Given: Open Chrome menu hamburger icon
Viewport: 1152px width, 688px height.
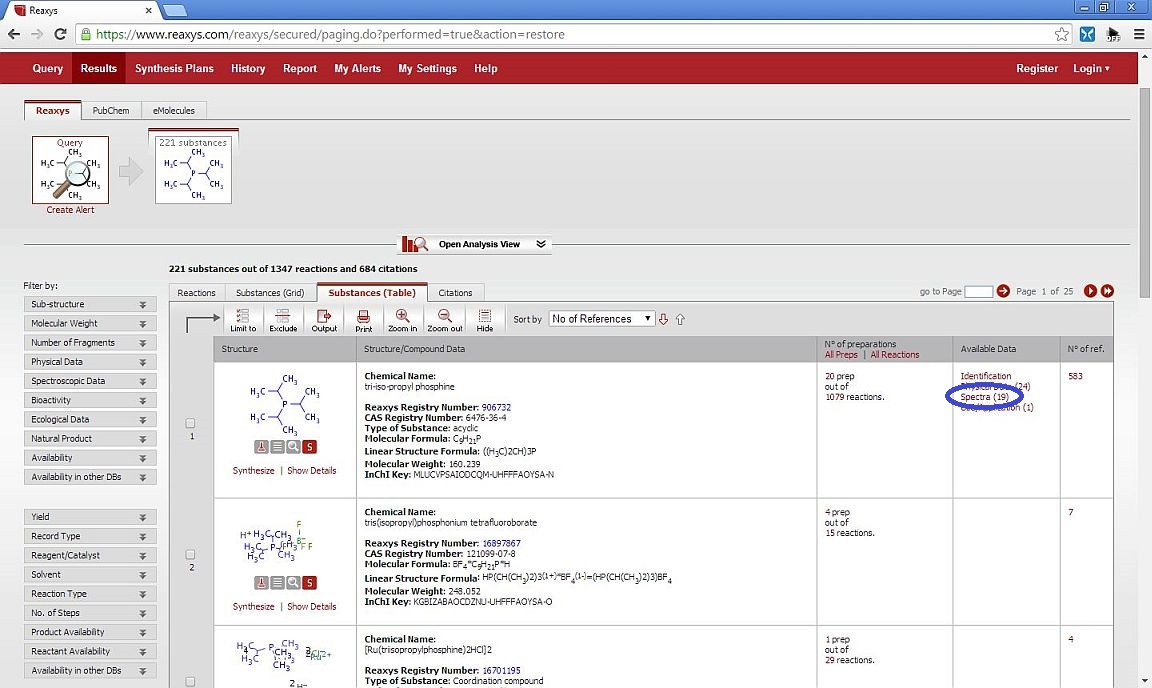Looking at the screenshot, I should coord(1139,34).
